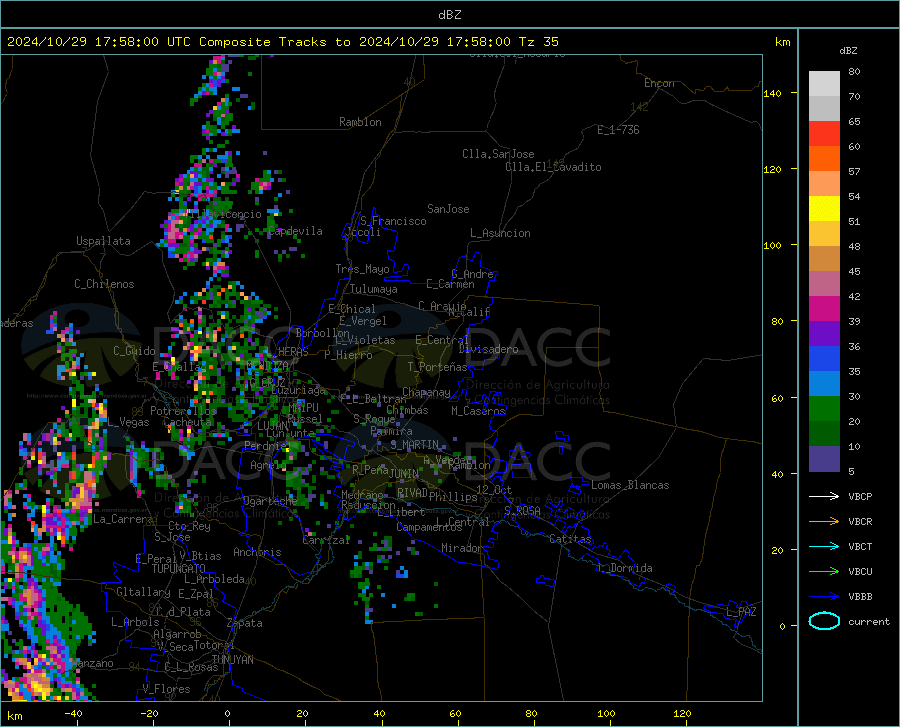
Task: Click the 'TUPUNGATO' map label
Action: pos(178,569)
